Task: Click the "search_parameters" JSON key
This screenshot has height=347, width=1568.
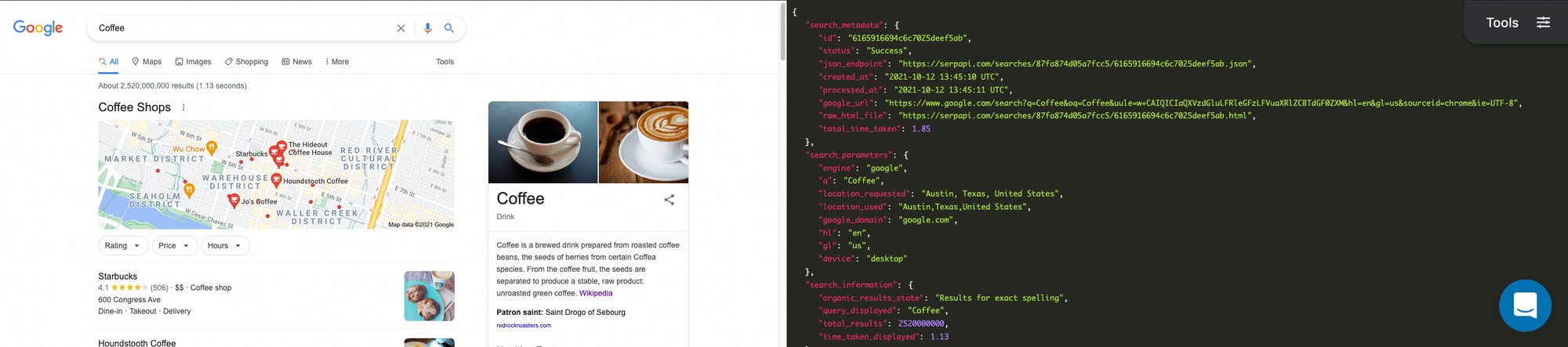Action: tap(849, 155)
